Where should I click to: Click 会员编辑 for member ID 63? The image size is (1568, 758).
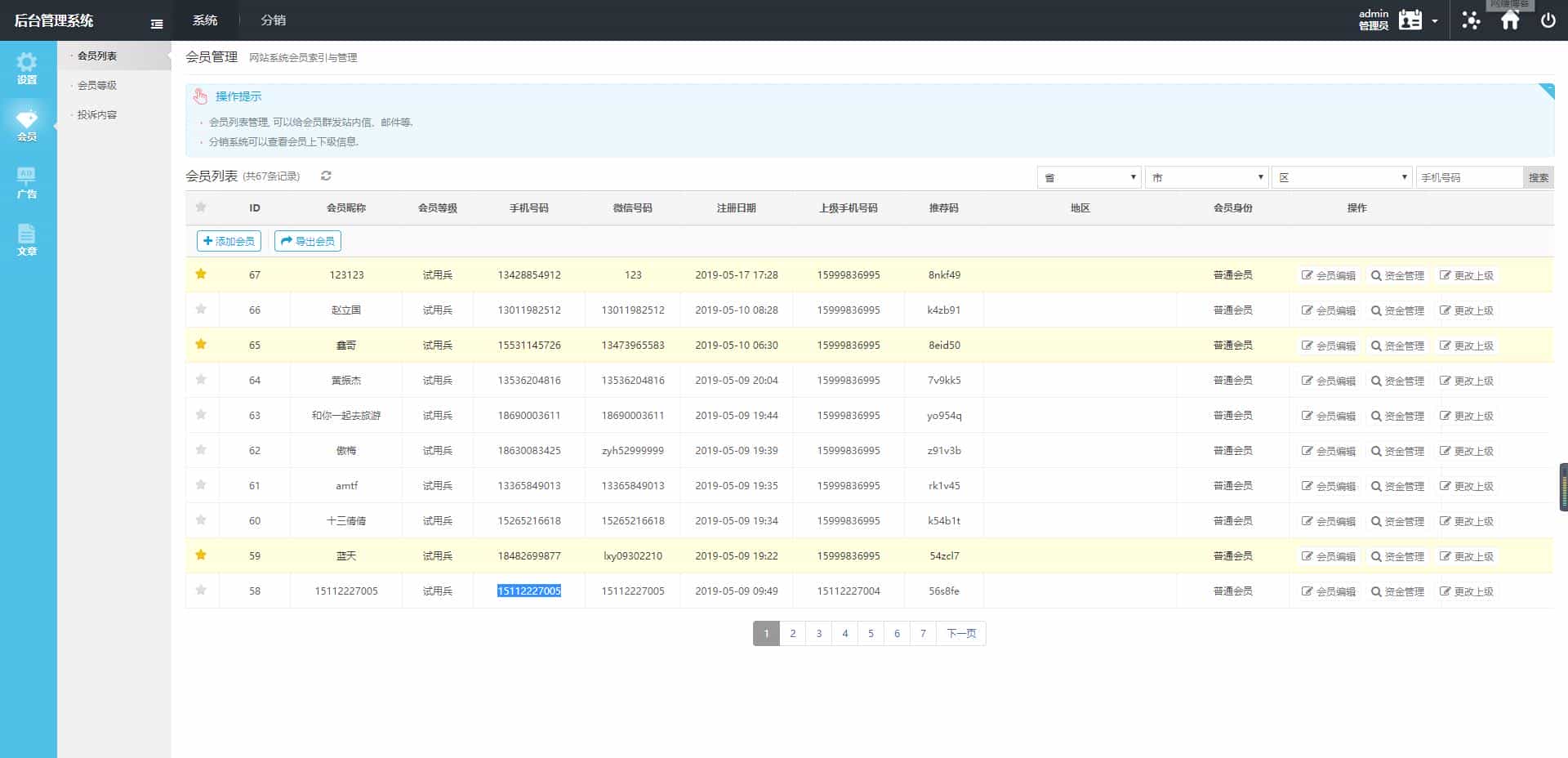[1329, 416]
